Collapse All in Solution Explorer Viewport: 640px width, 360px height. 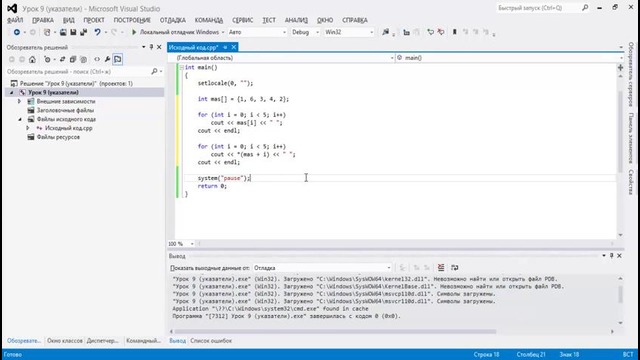(73, 60)
